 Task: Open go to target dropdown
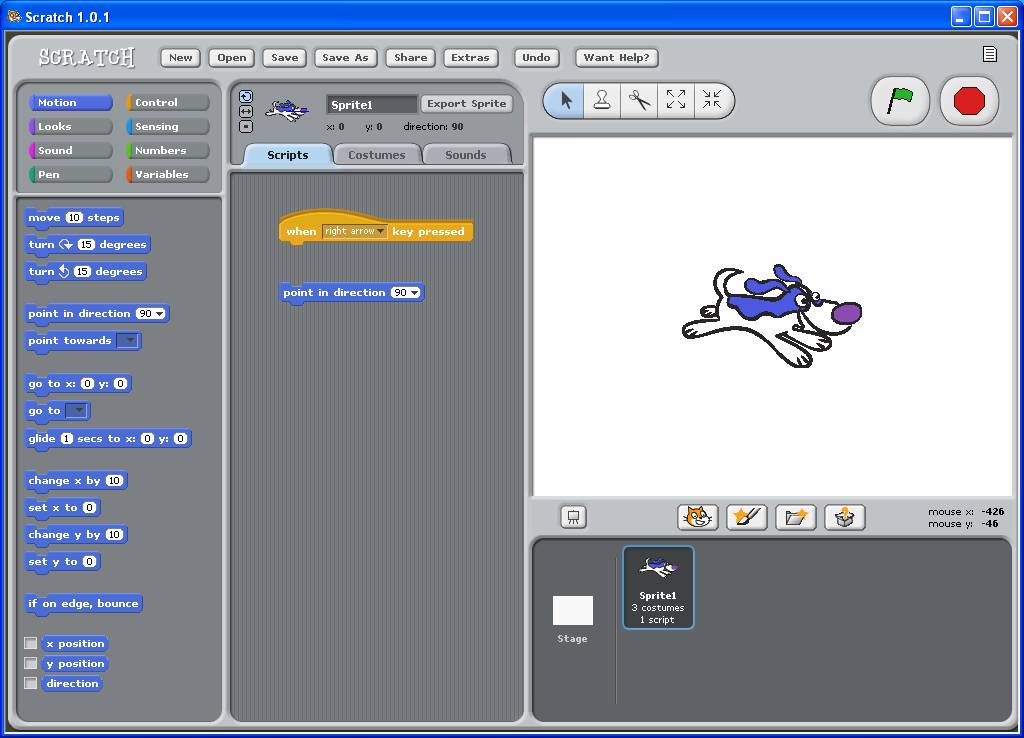(76, 410)
